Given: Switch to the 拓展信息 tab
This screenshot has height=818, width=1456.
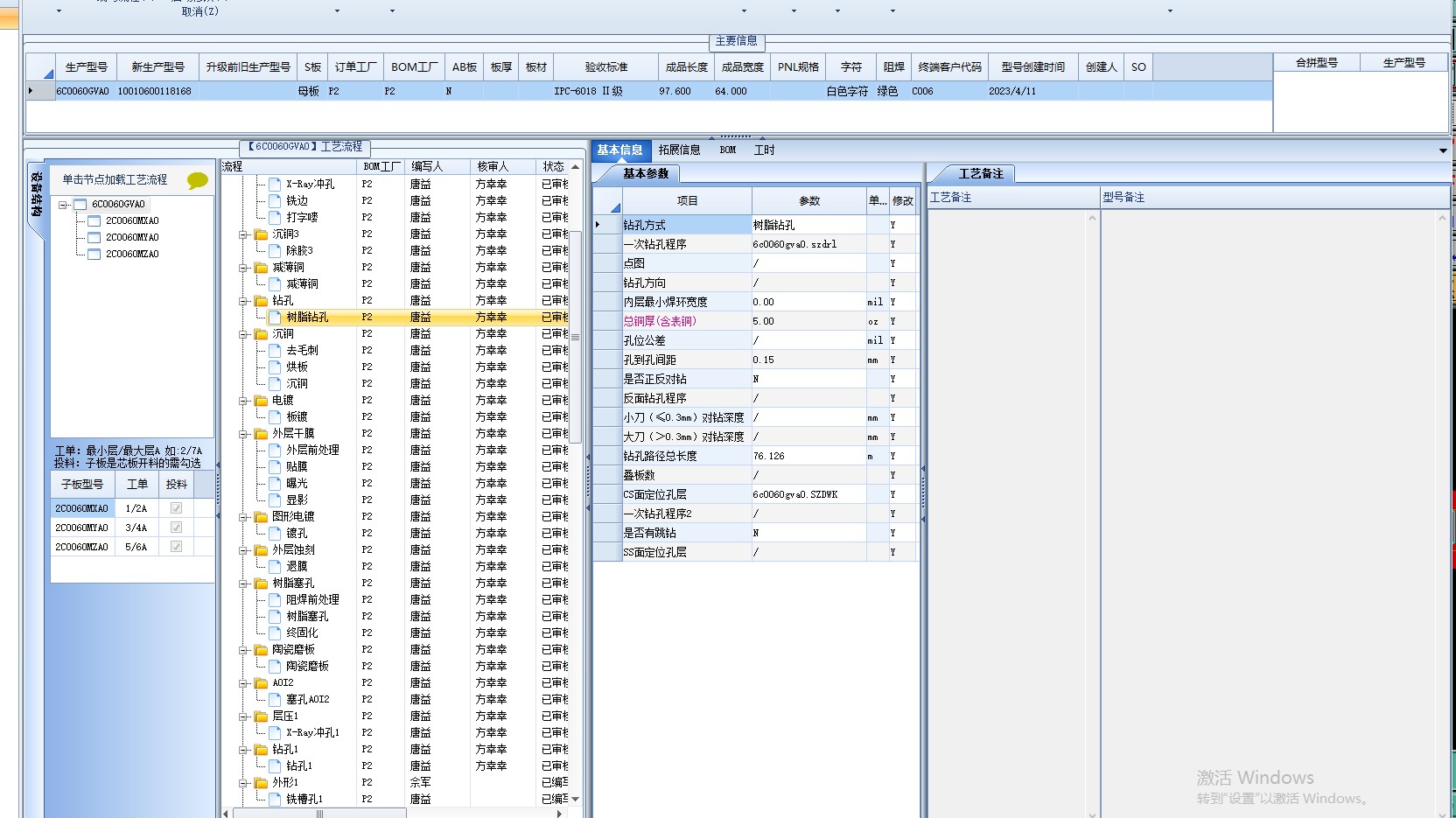Looking at the screenshot, I should tap(679, 150).
